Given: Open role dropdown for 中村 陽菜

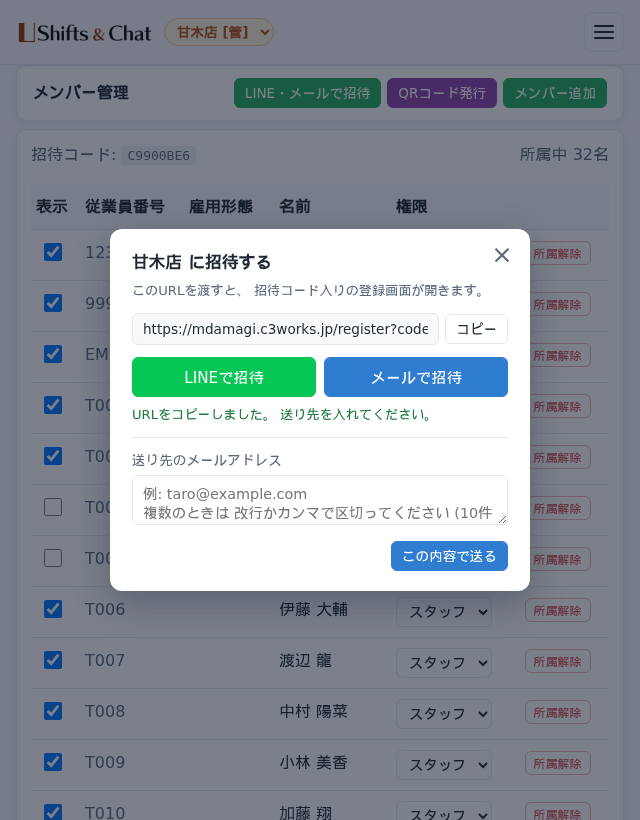Looking at the screenshot, I should [444, 713].
